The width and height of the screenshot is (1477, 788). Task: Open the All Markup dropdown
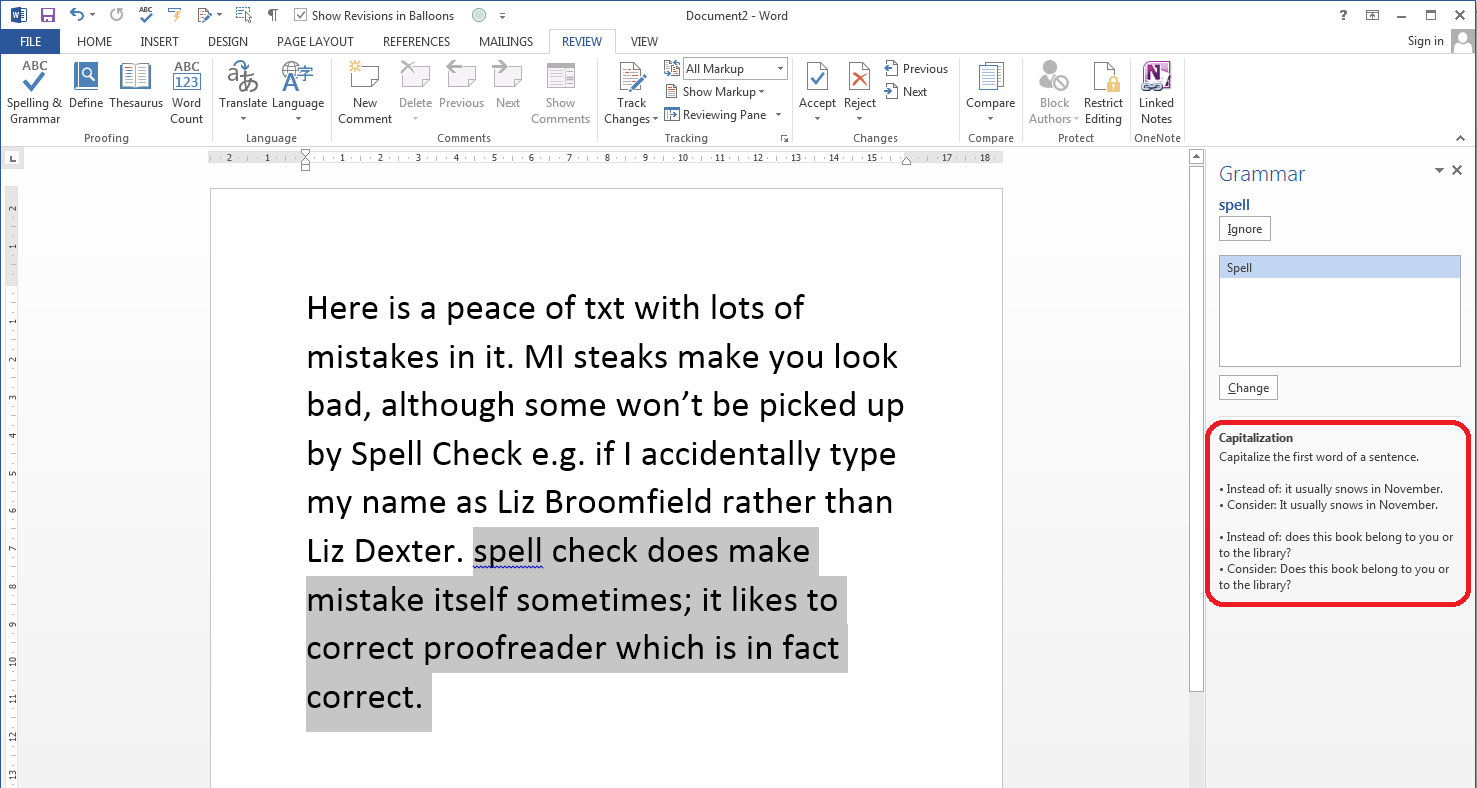pos(735,69)
